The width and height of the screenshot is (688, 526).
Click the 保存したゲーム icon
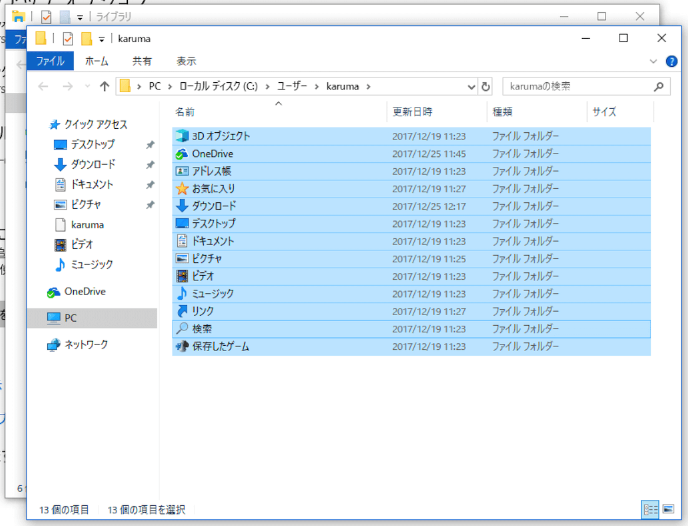click(x=182, y=346)
